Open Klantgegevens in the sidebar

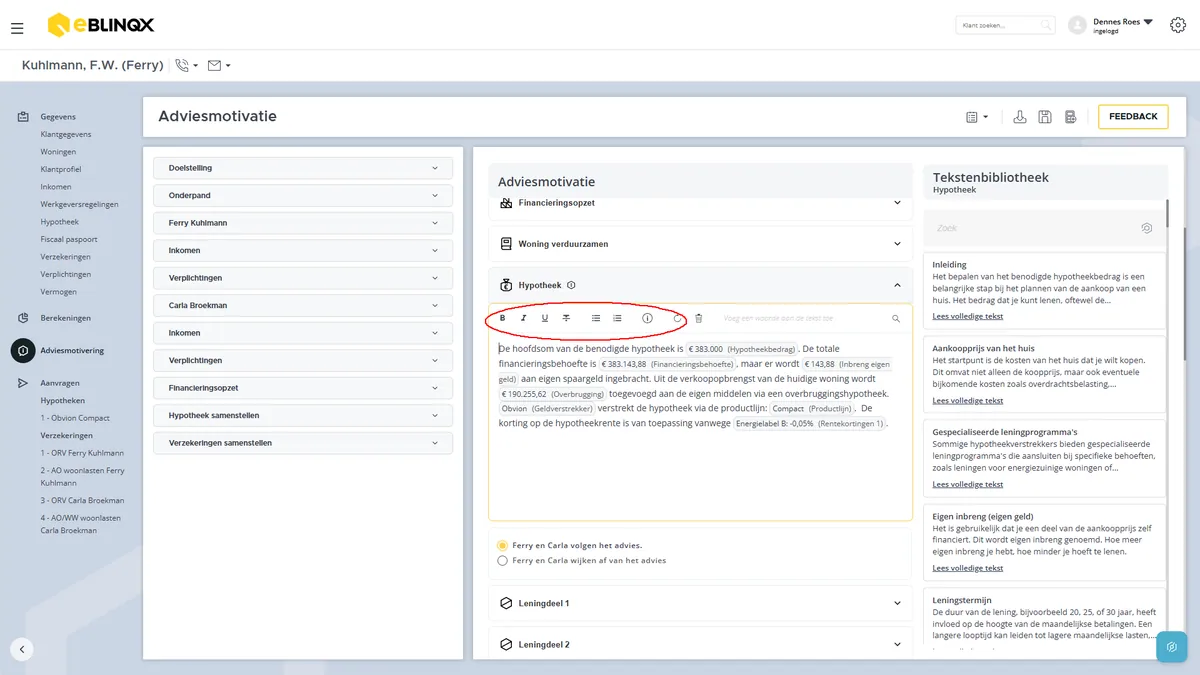(x=66, y=134)
